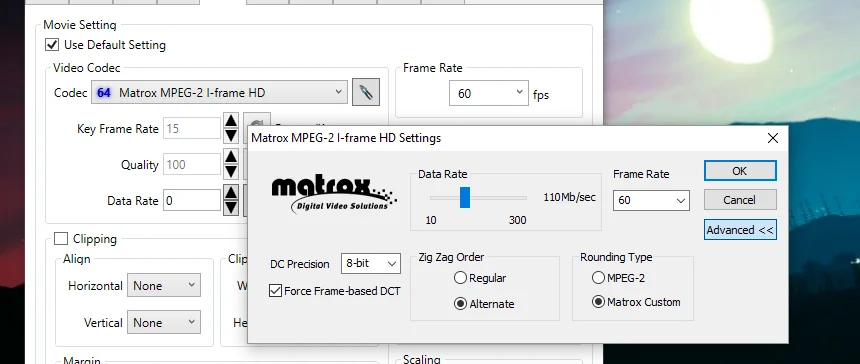860x364 pixels.
Task: Click the Key Frame Rate field
Action: click(192, 128)
